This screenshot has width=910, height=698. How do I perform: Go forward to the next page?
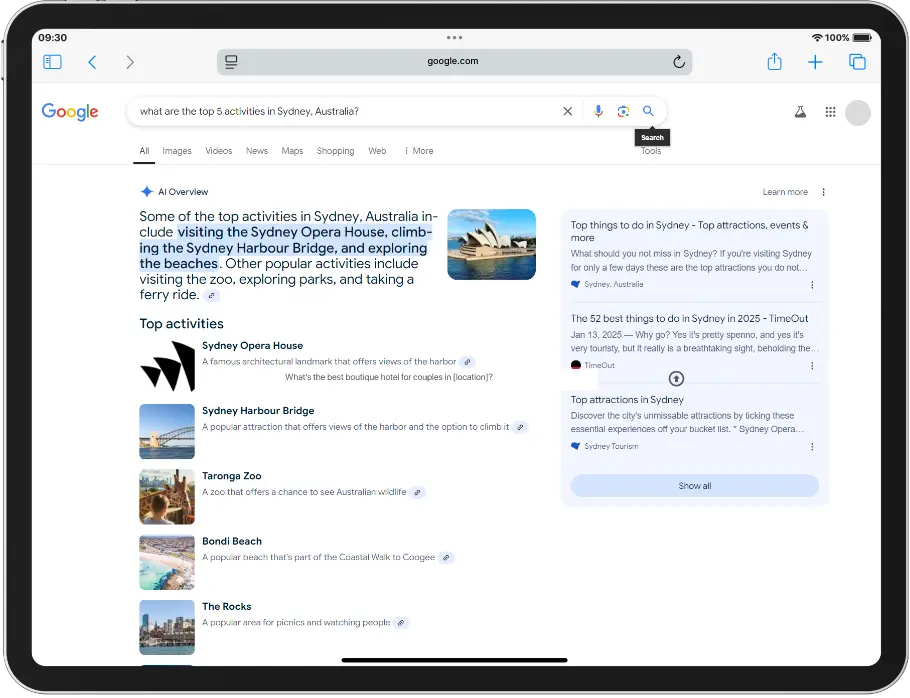130,62
